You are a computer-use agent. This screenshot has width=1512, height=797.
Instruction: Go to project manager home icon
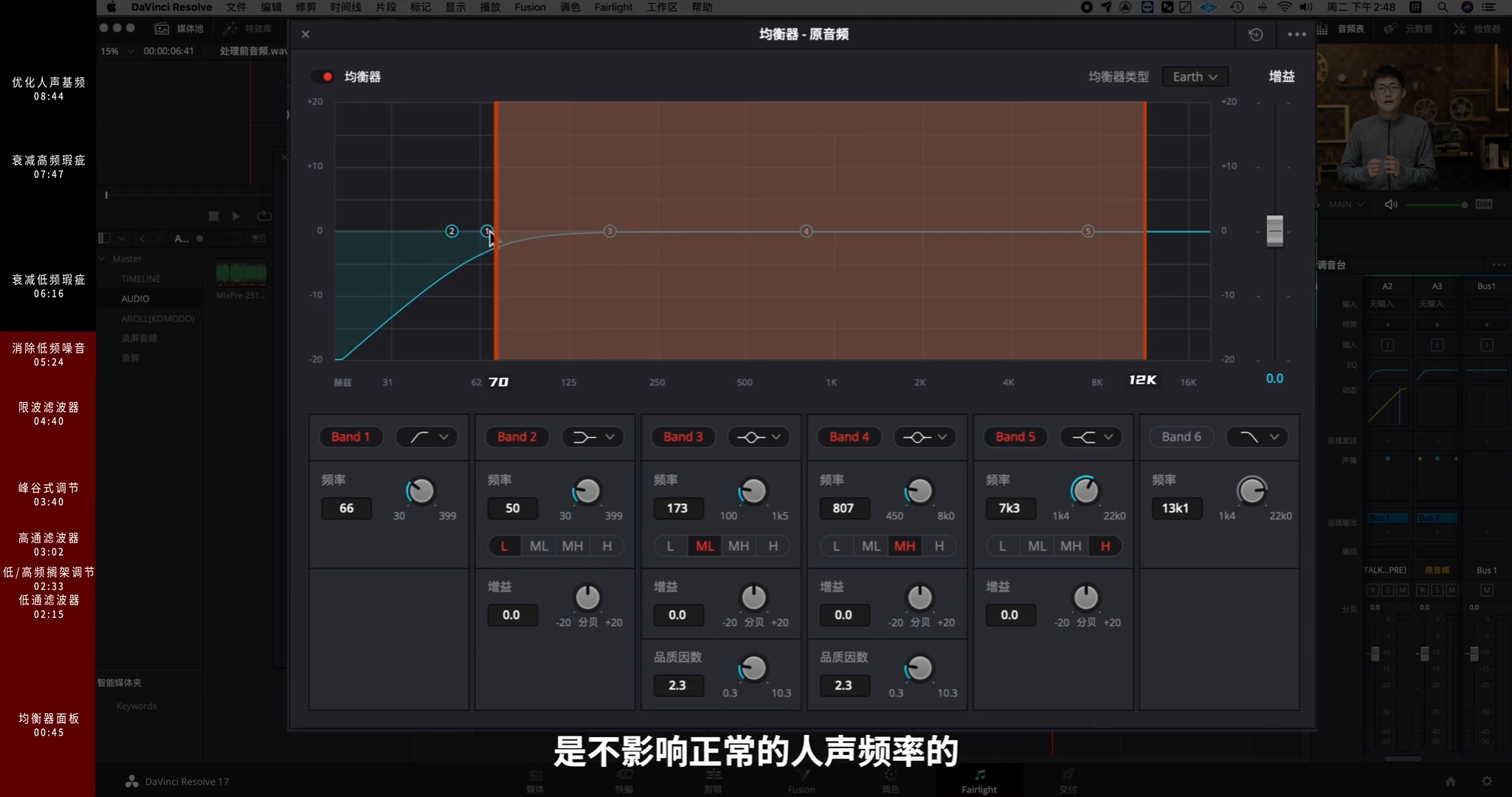1451,781
